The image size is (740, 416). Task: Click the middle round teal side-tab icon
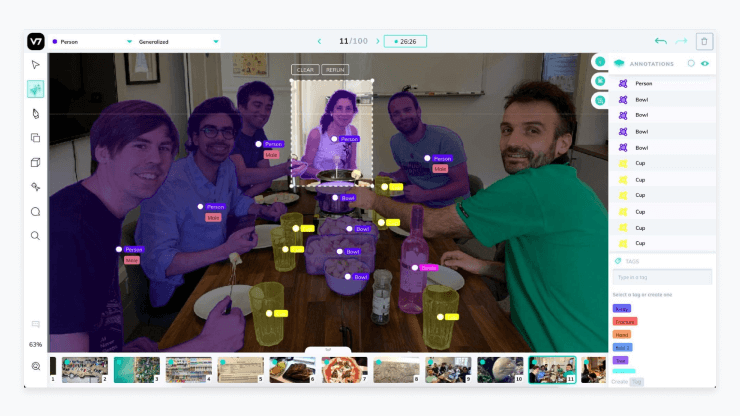600,81
